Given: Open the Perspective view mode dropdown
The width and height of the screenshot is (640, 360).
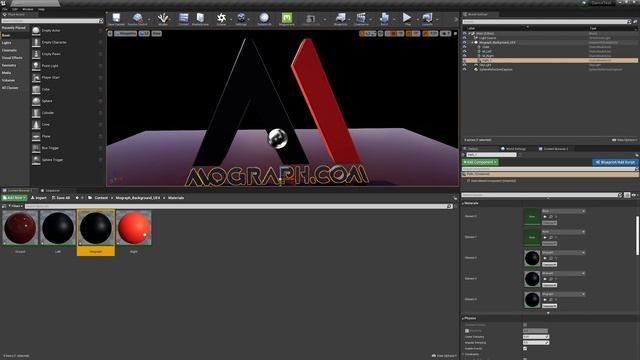Looking at the screenshot, I should (x=125, y=33).
